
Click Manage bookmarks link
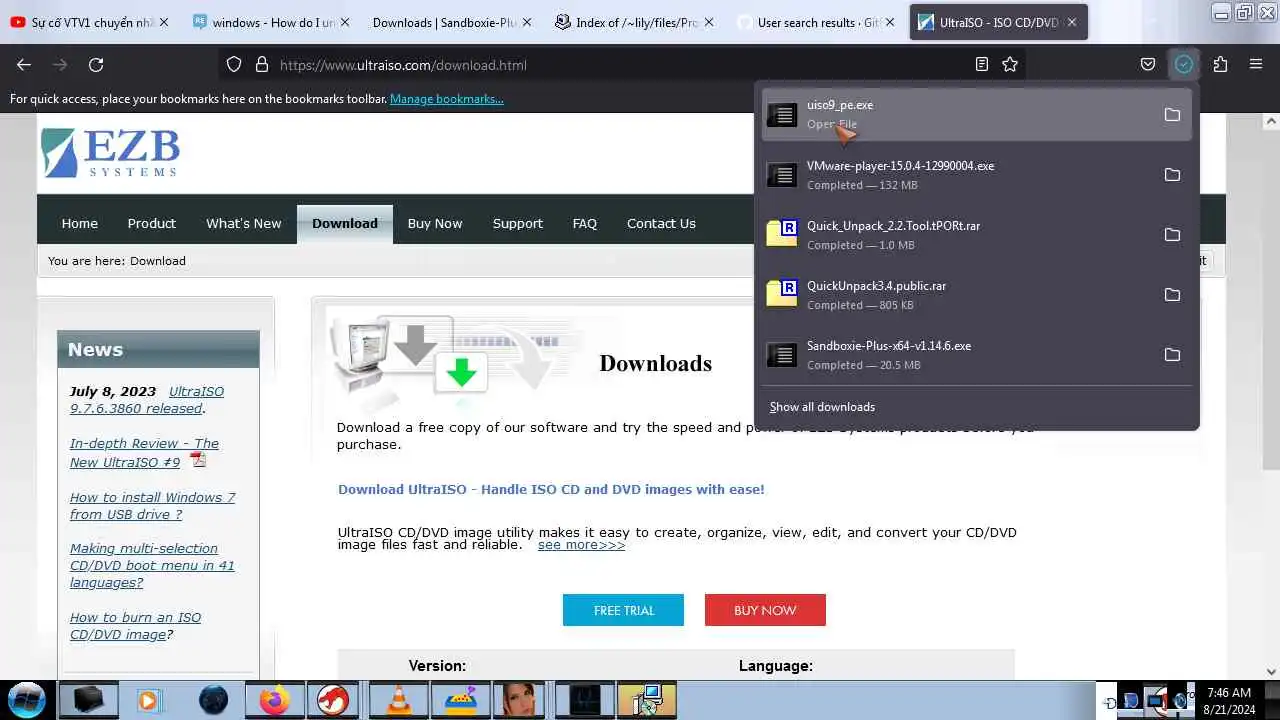[x=447, y=99]
